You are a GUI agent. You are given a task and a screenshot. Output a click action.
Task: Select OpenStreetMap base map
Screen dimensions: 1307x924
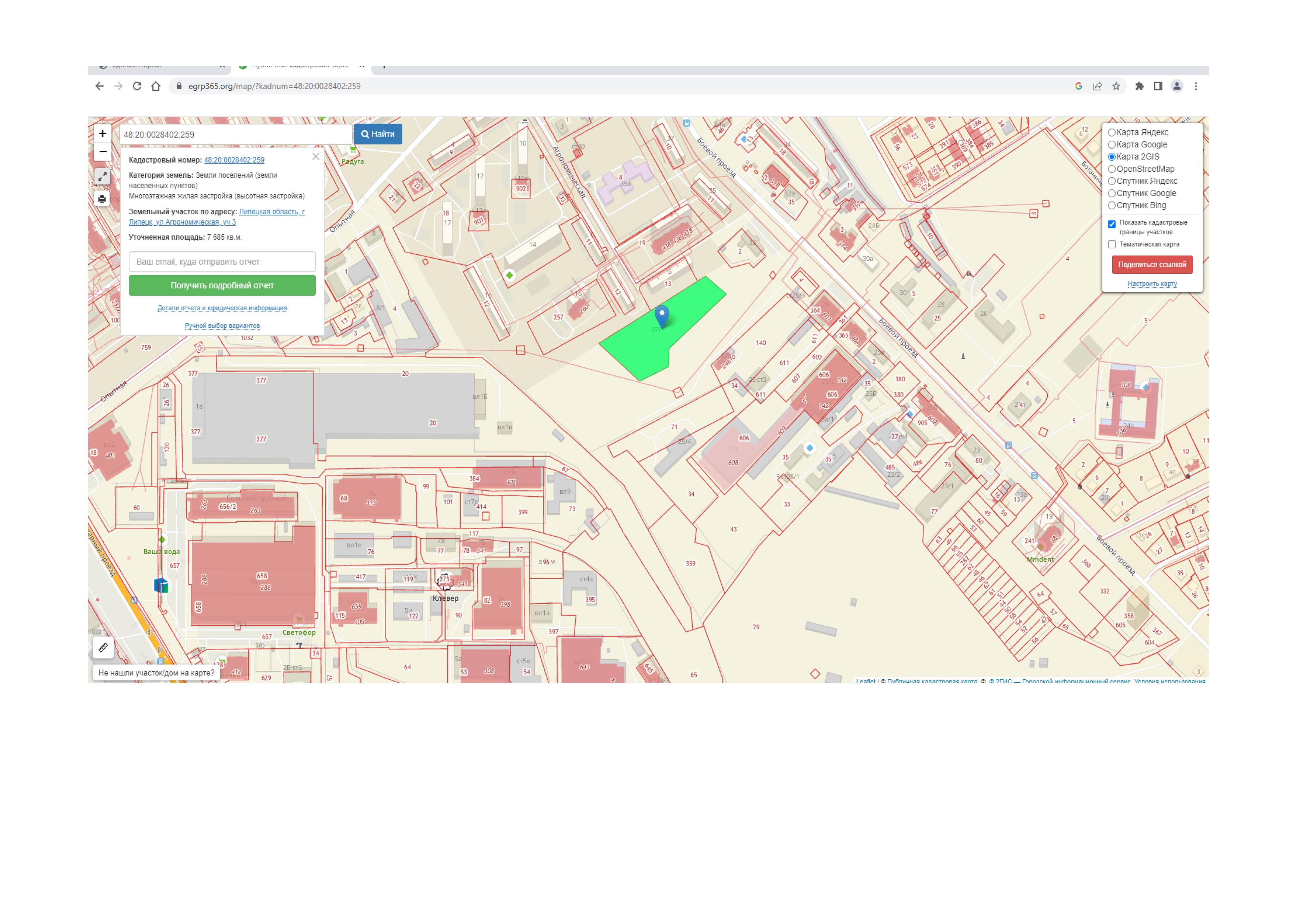point(1111,169)
